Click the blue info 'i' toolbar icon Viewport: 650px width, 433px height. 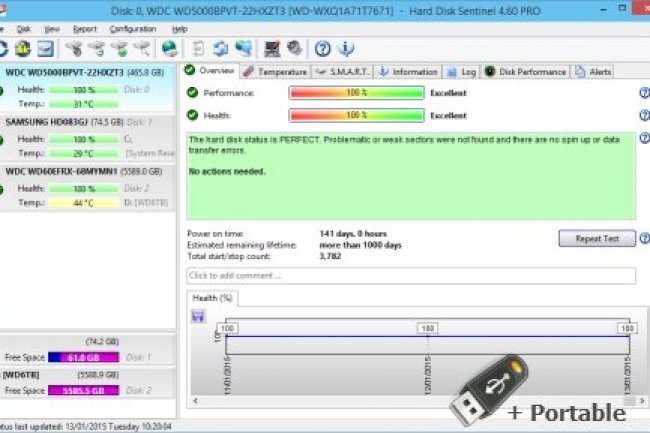click(x=346, y=49)
